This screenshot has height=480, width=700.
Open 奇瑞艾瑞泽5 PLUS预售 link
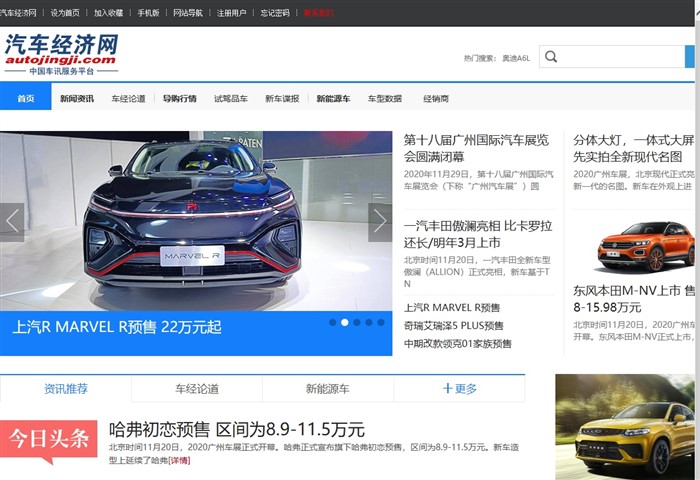click(454, 326)
